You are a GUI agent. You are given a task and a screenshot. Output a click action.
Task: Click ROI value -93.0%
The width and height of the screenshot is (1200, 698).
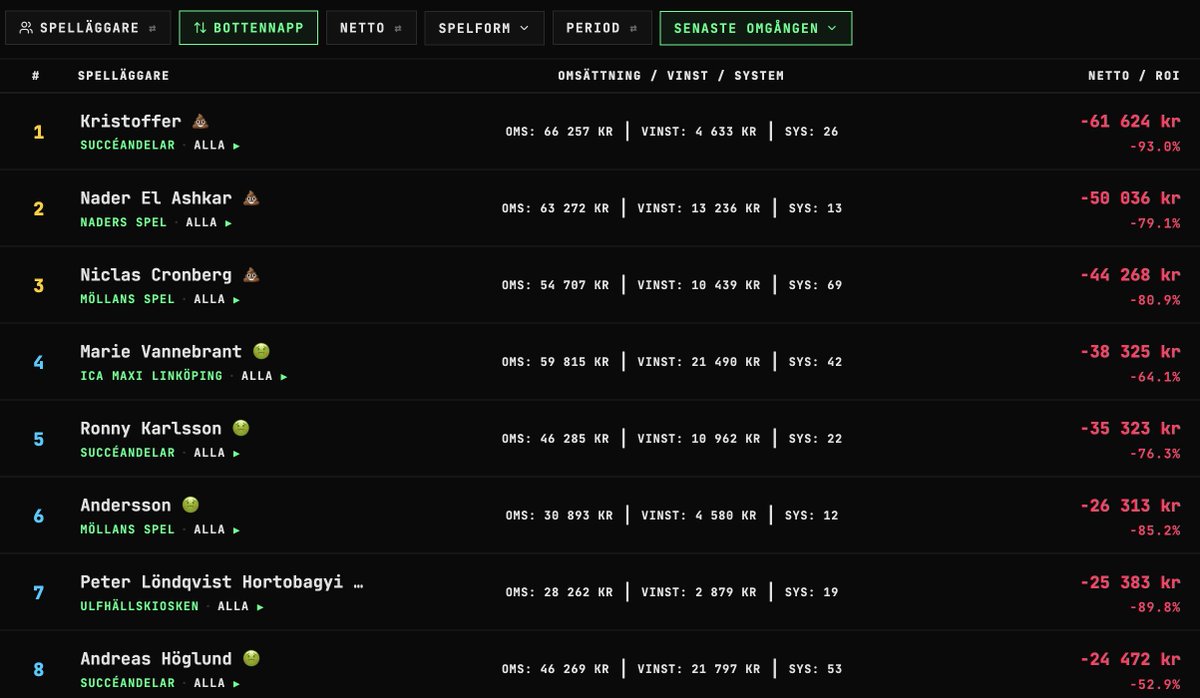coord(1153,146)
